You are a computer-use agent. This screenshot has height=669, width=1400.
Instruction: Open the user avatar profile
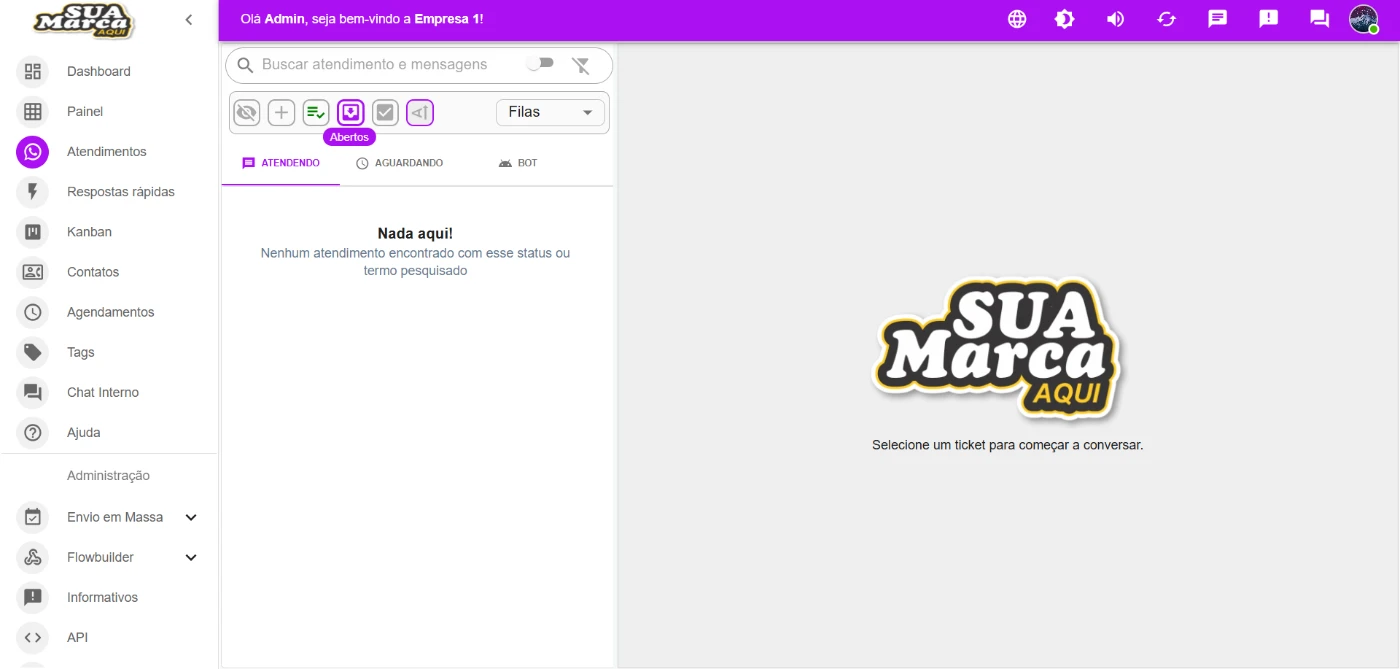click(x=1363, y=19)
